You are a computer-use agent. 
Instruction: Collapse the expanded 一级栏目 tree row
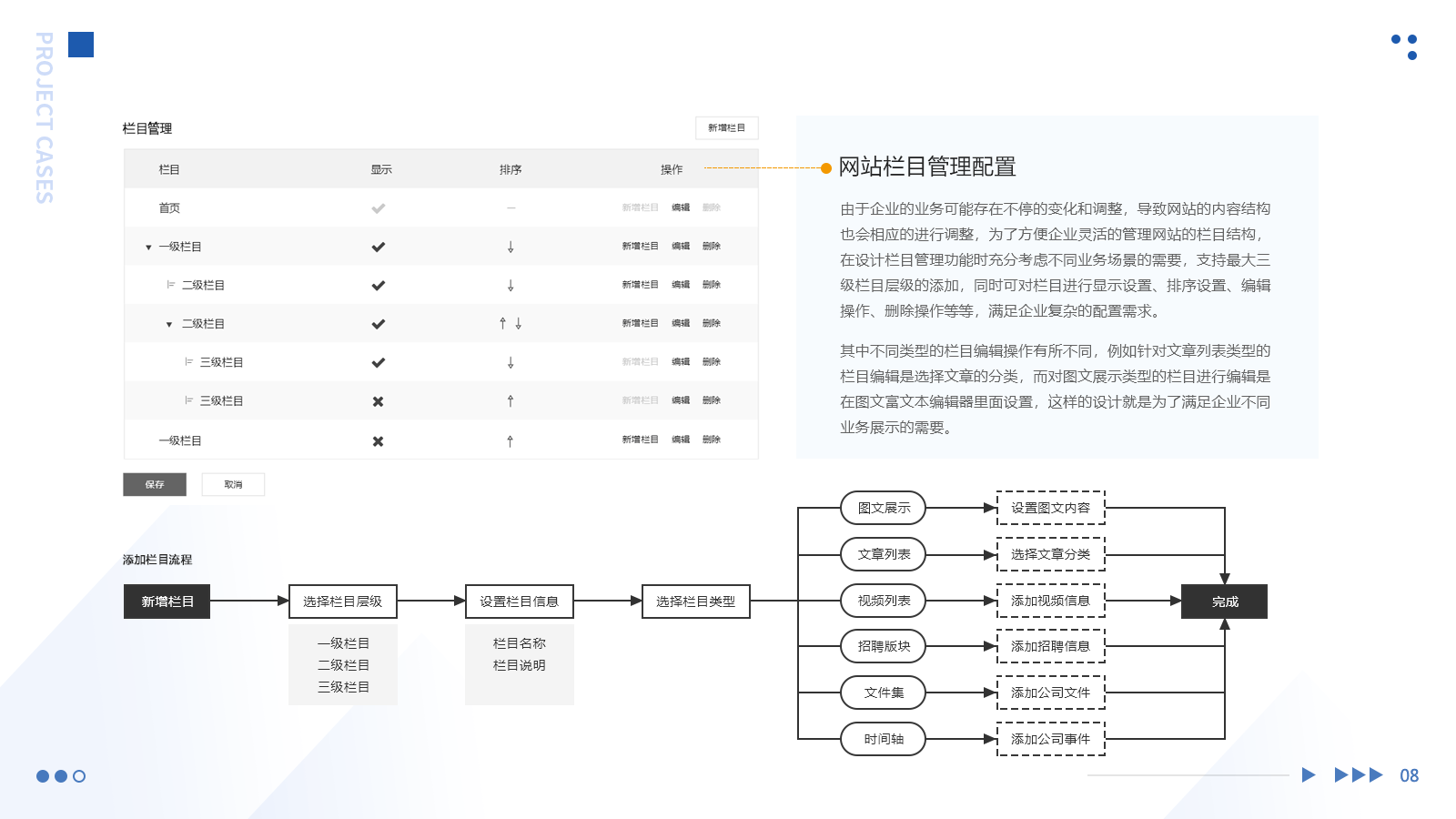point(148,248)
